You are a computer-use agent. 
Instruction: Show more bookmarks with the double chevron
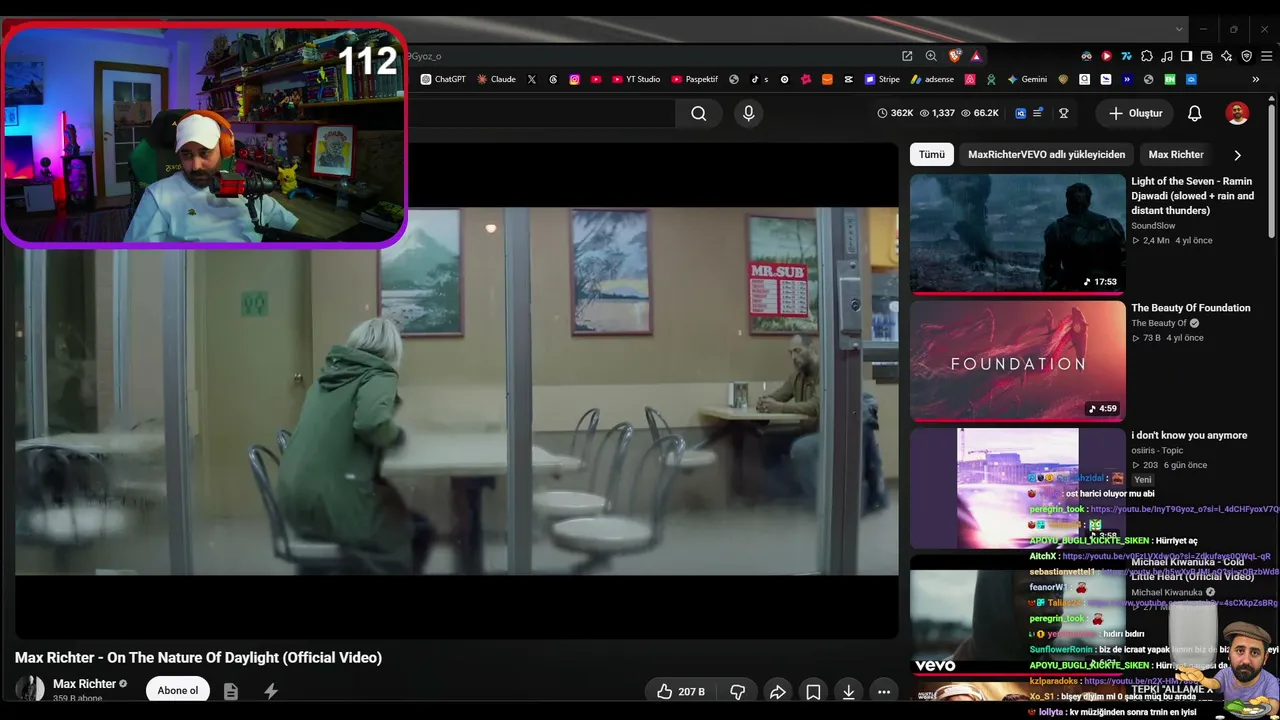click(1256, 79)
